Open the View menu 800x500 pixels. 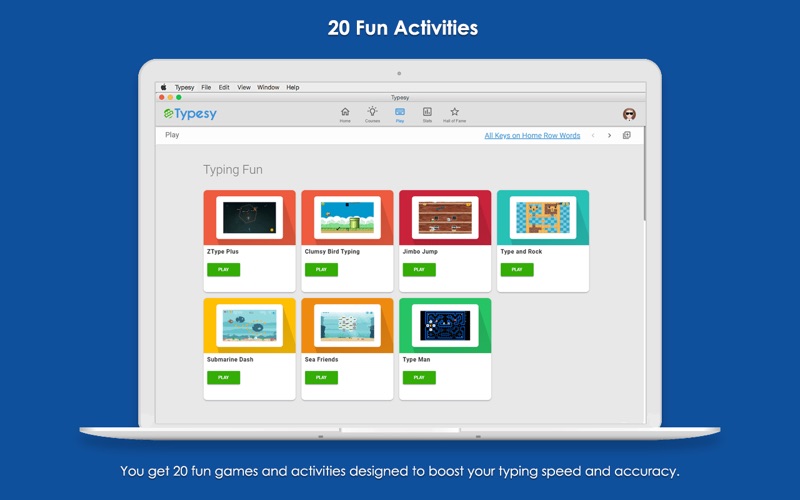tap(244, 87)
